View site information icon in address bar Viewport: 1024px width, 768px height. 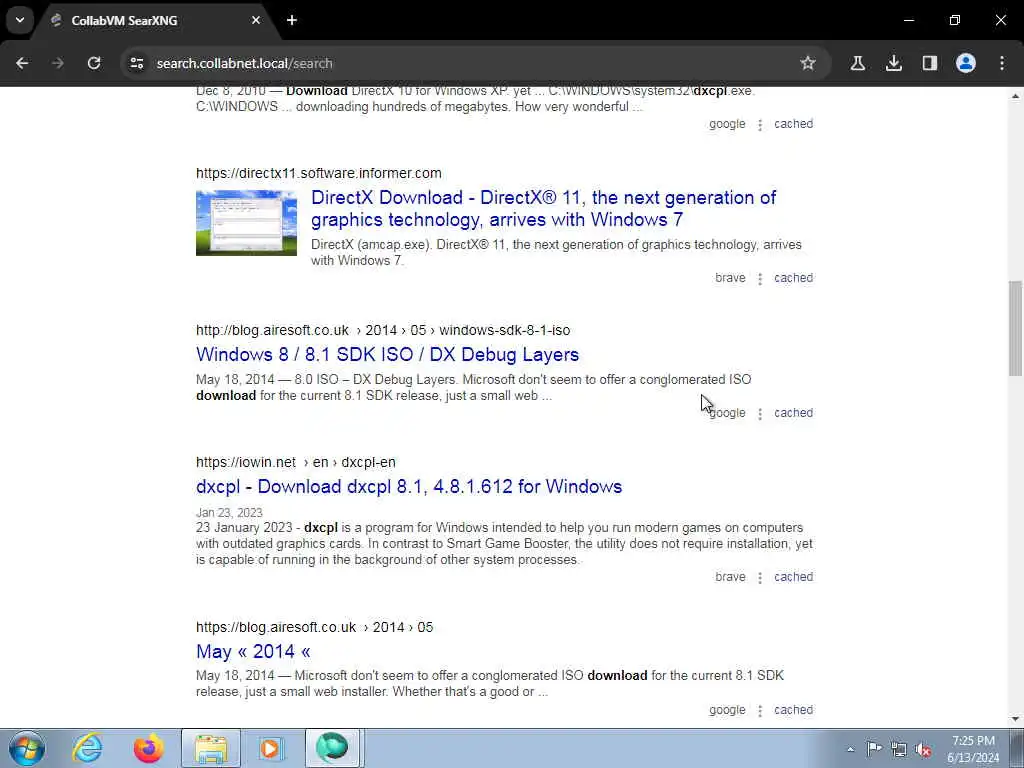coord(136,63)
